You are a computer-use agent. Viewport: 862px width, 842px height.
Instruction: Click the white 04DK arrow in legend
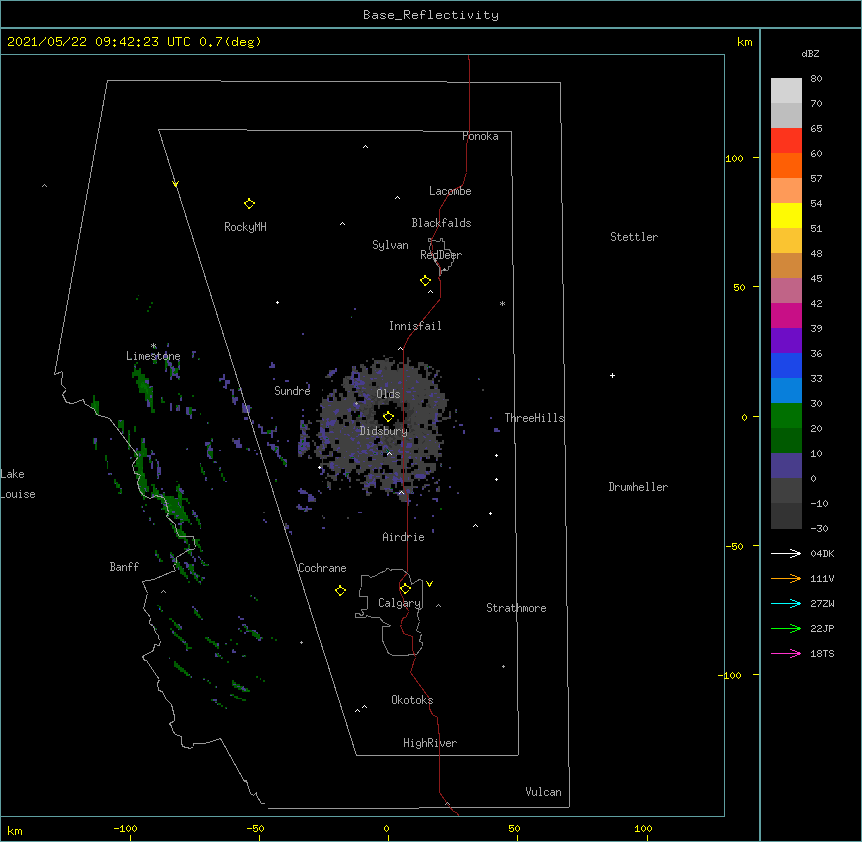[786, 553]
